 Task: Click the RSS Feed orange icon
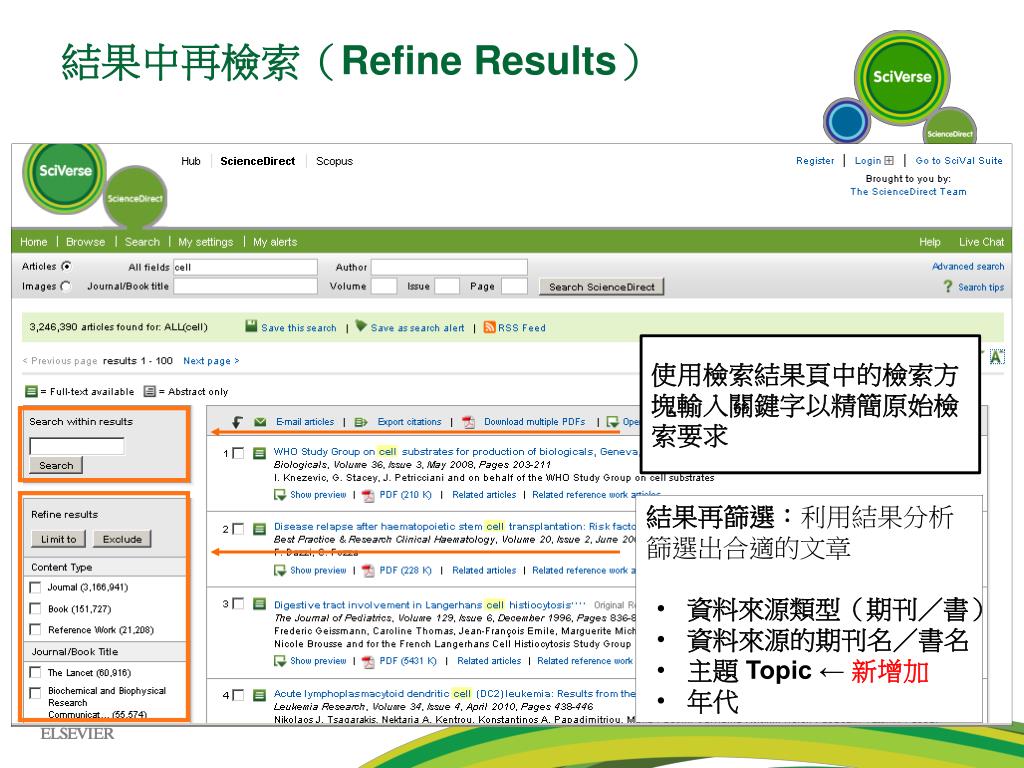[489, 327]
